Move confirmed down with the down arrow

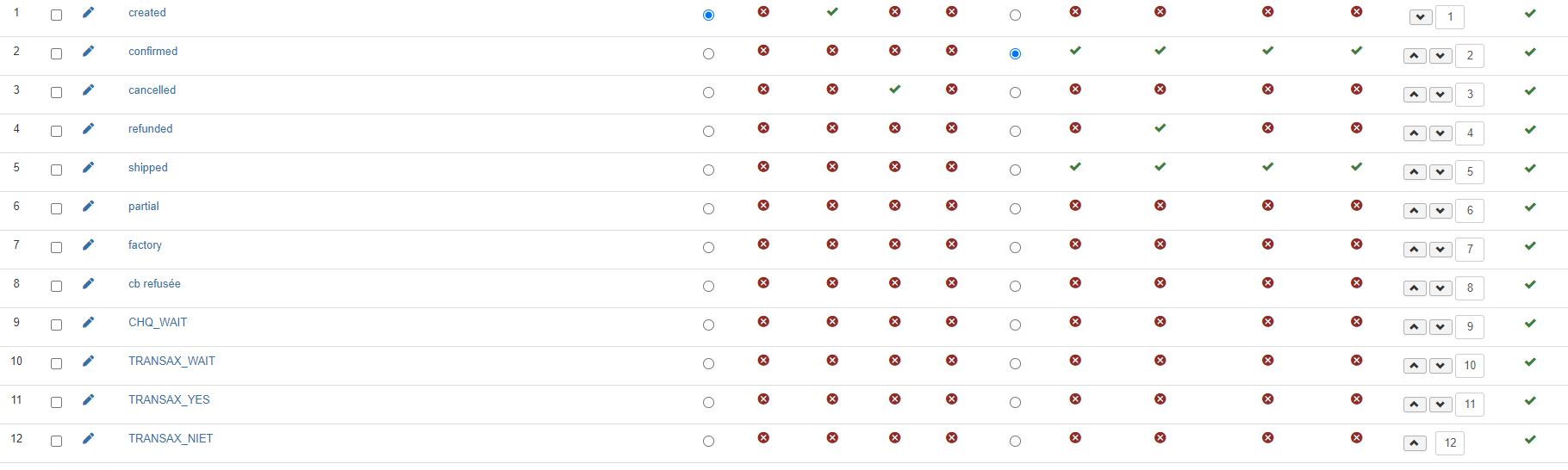click(x=1440, y=56)
